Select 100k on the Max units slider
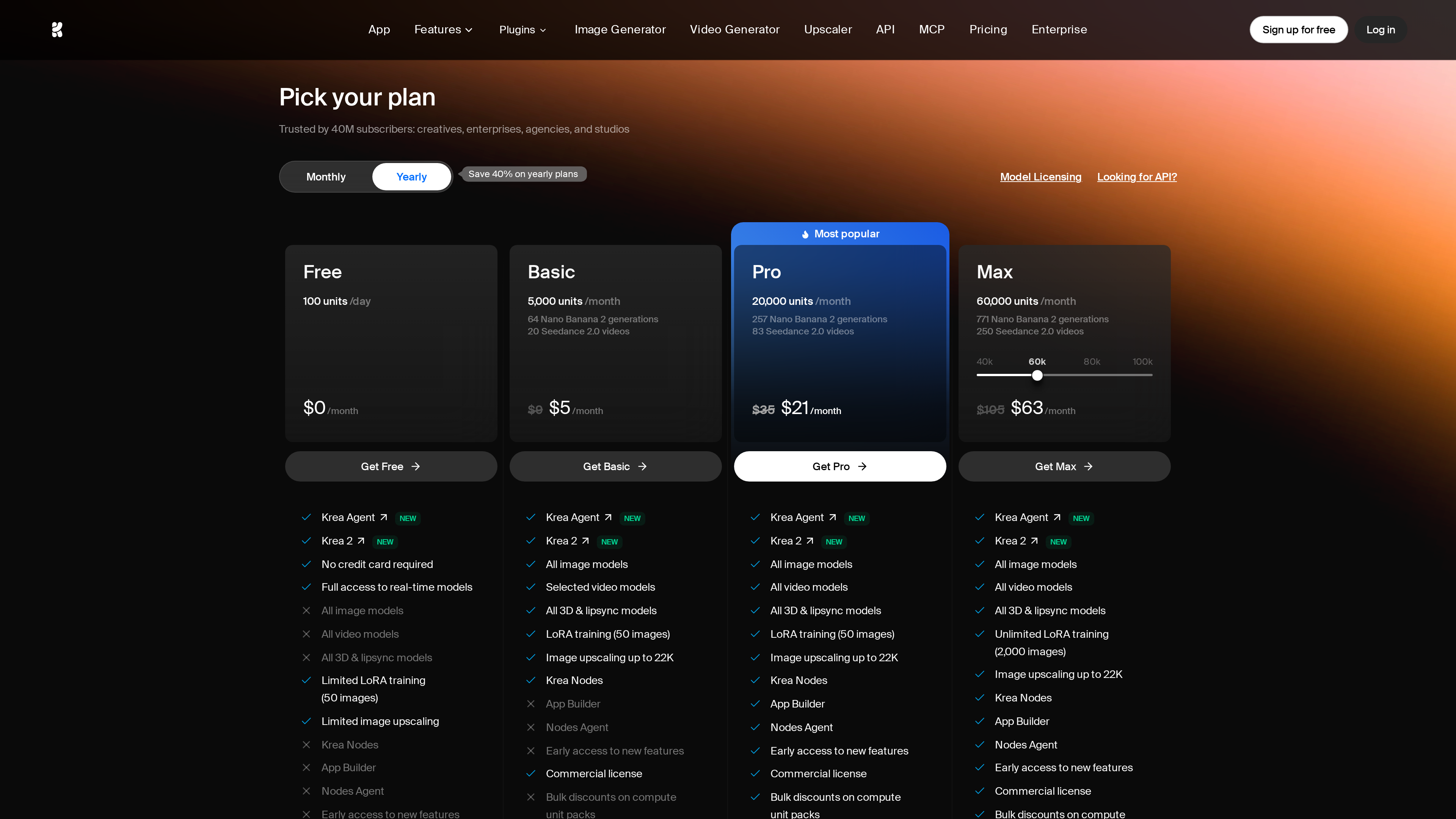The height and width of the screenshot is (819, 1456). [1142, 362]
